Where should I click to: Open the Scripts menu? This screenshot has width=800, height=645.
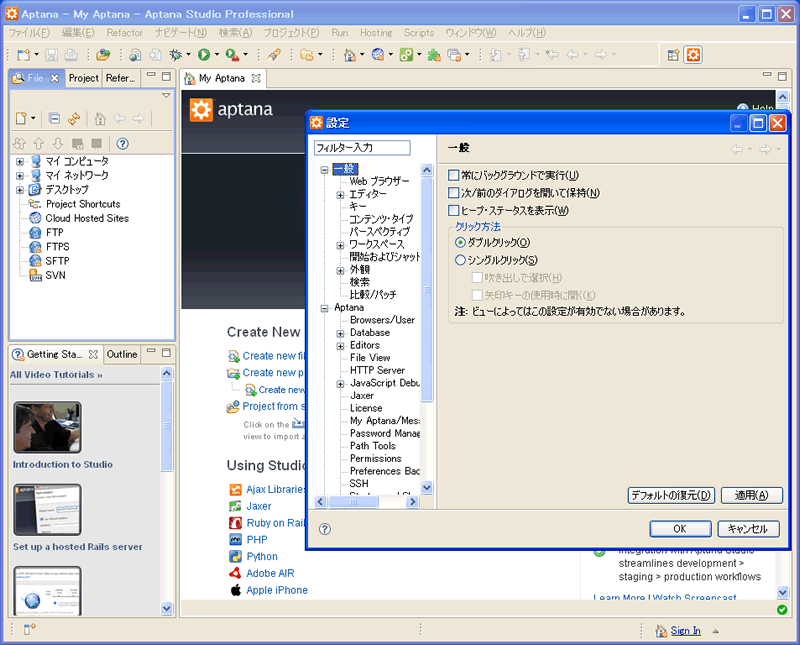[419, 33]
